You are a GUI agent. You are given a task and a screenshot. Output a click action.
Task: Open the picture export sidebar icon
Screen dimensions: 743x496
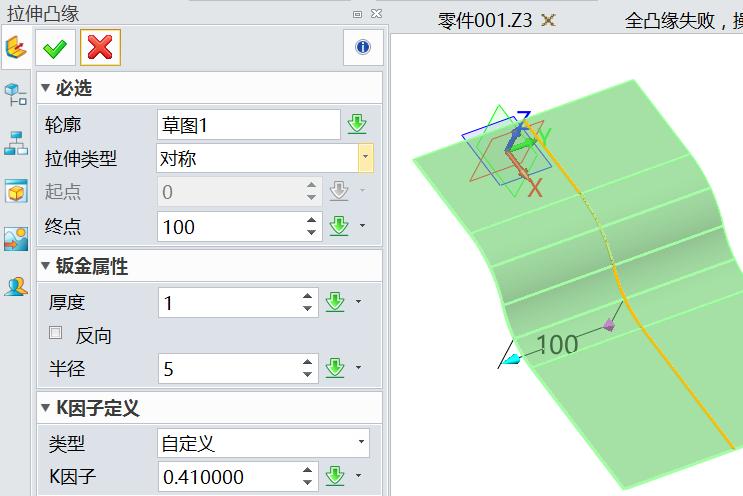point(16,238)
